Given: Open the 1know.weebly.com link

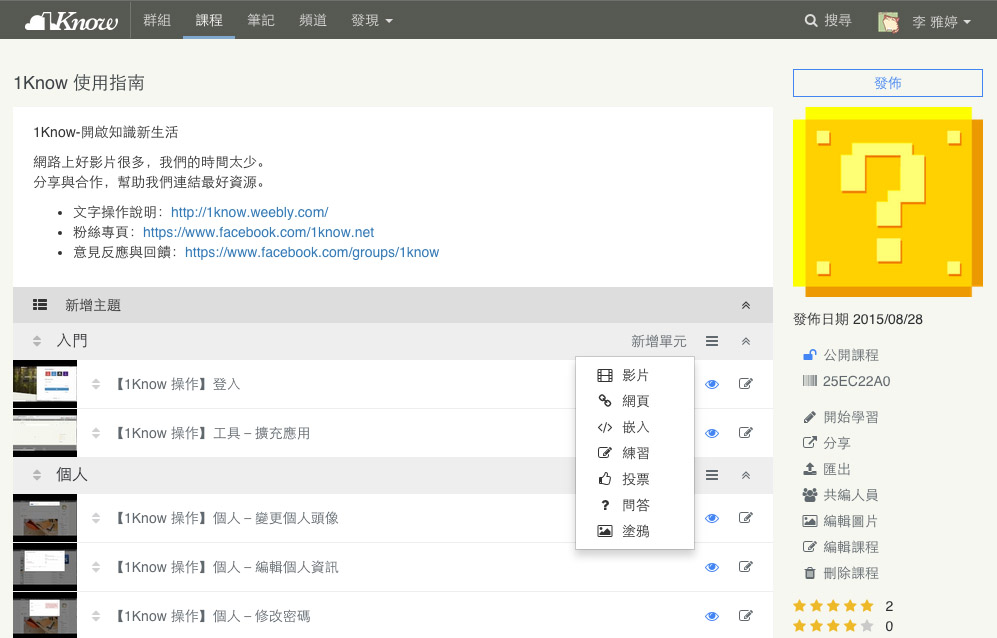Looking at the screenshot, I should click(249, 212).
